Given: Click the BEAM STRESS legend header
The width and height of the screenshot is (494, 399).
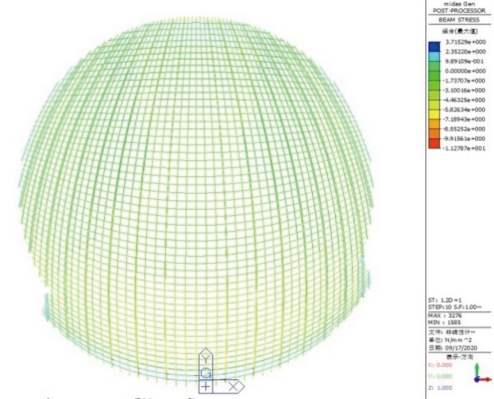Looking at the screenshot, I should pyautogui.click(x=459, y=20).
